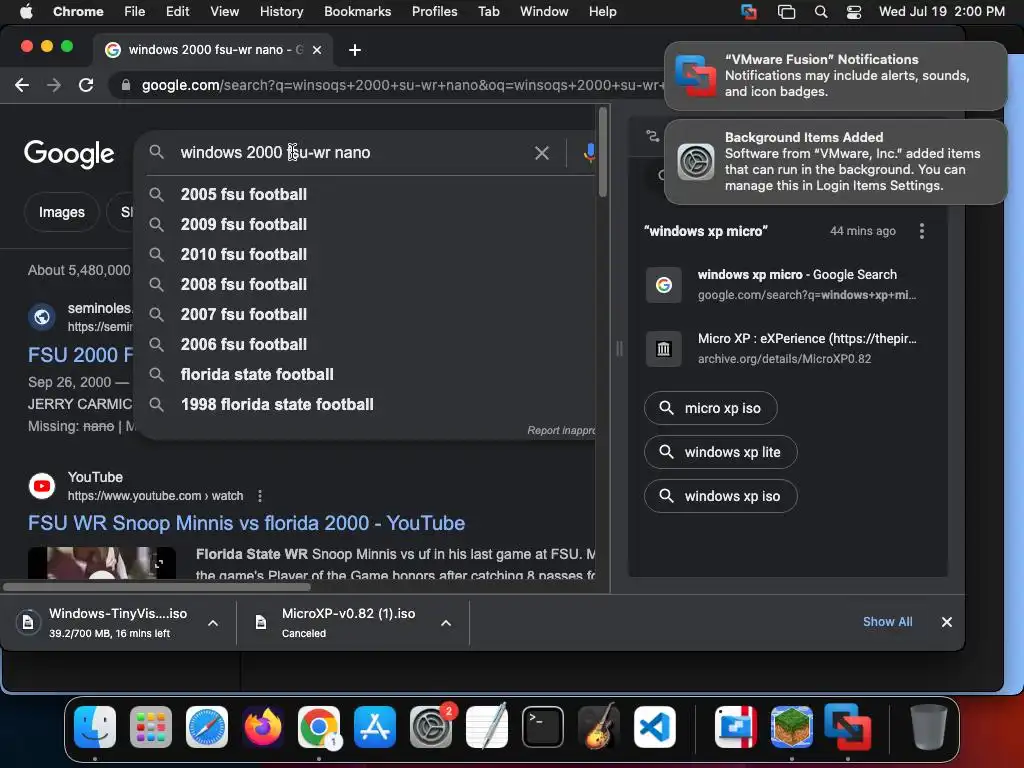Image resolution: width=1024 pixels, height=768 pixels.
Task: Open the three-dot options beside the YouTube result URL
Action: point(260,496)
